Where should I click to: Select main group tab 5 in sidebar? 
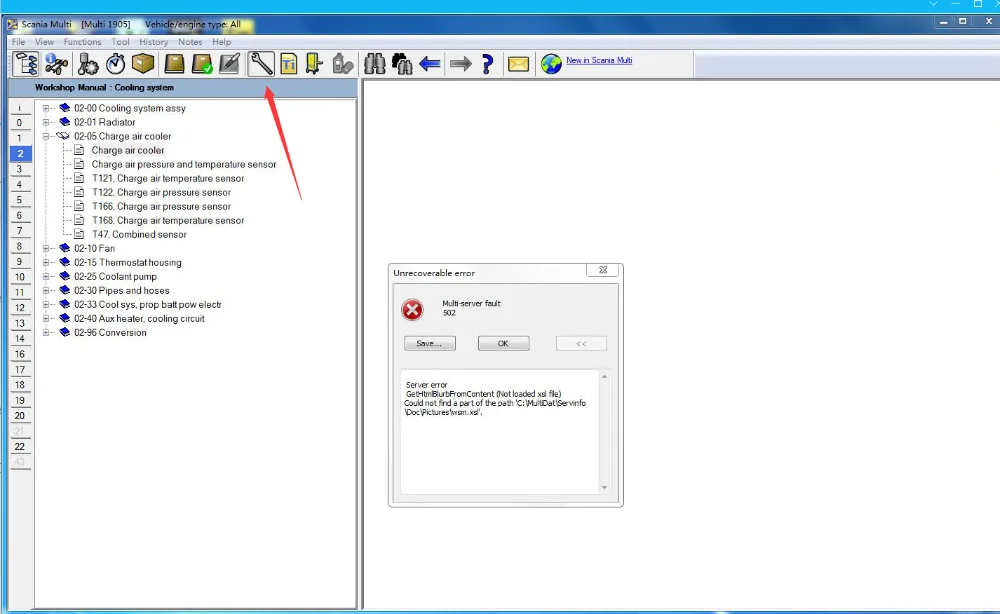(x=20, y=200)
